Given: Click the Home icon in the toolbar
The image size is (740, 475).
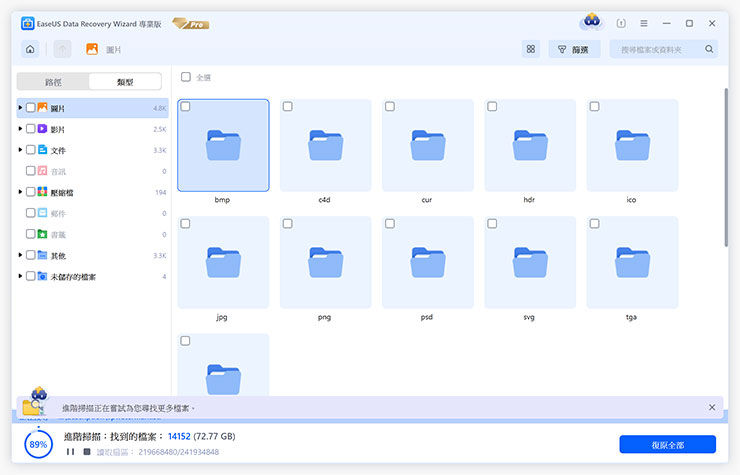Looking at the screenshot, I should [x=30, y=49].
